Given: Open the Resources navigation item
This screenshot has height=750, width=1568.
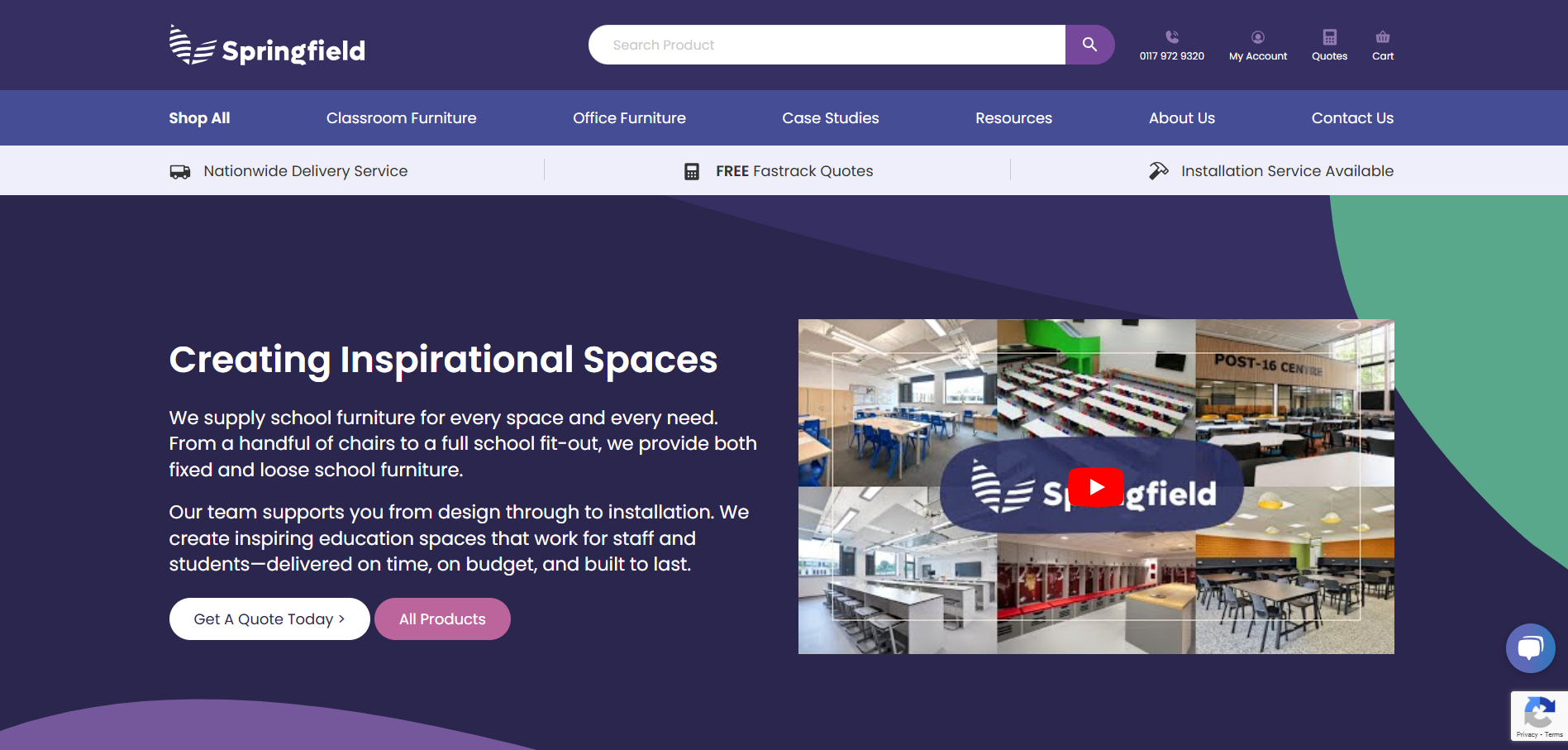Looking at the screenshot, I should coord(1013,118).
